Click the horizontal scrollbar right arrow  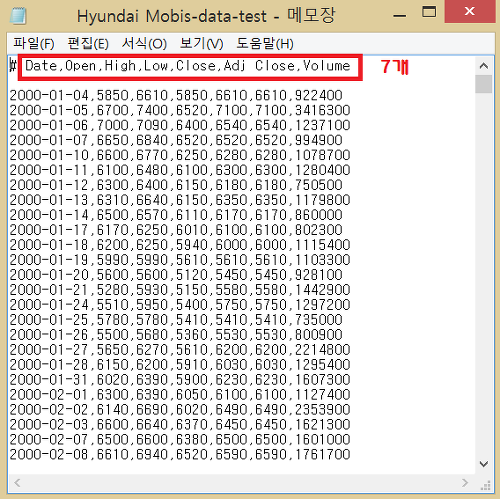[465, 482]
